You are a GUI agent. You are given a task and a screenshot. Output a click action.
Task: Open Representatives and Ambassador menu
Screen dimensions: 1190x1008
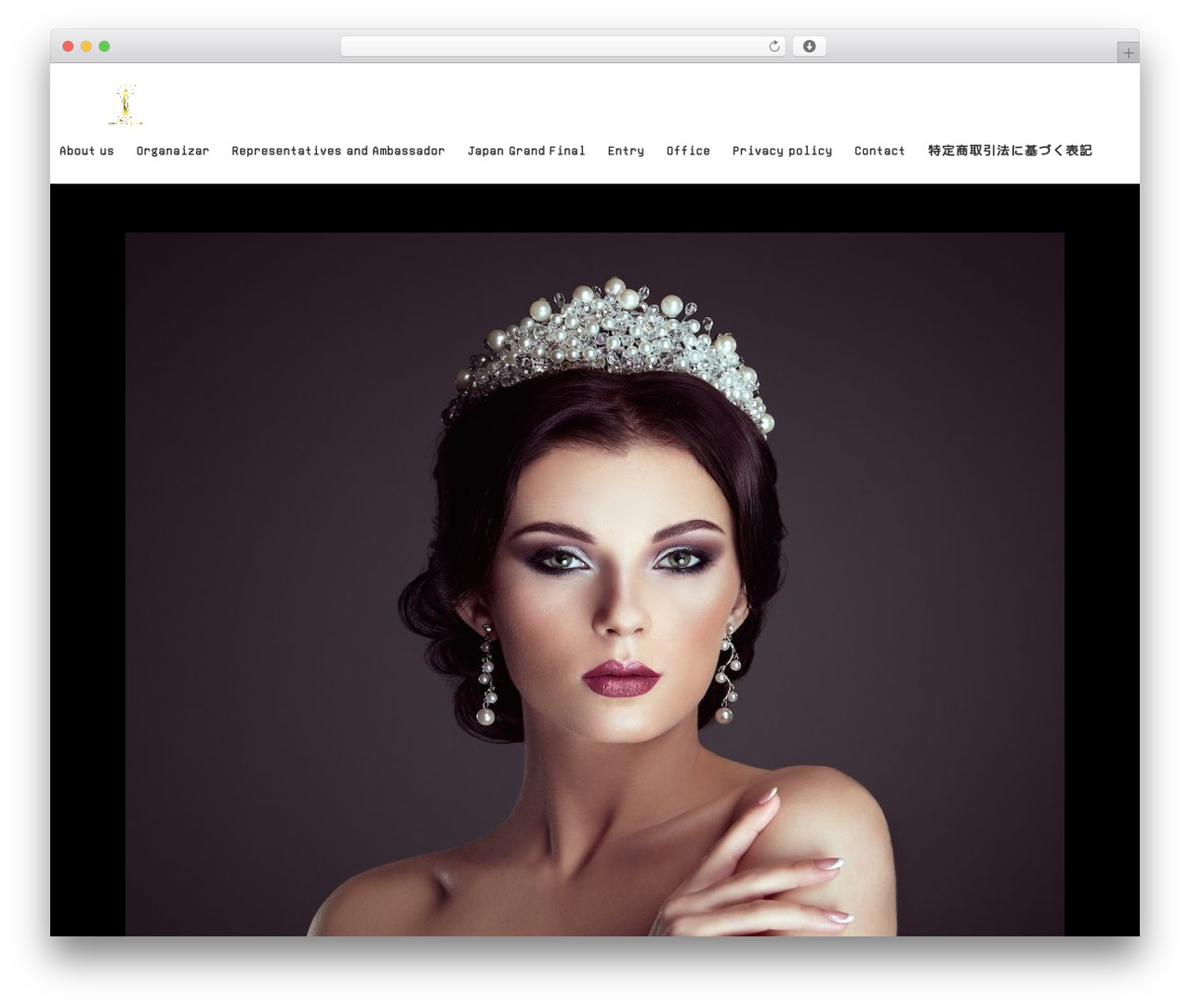coord(338,151)
